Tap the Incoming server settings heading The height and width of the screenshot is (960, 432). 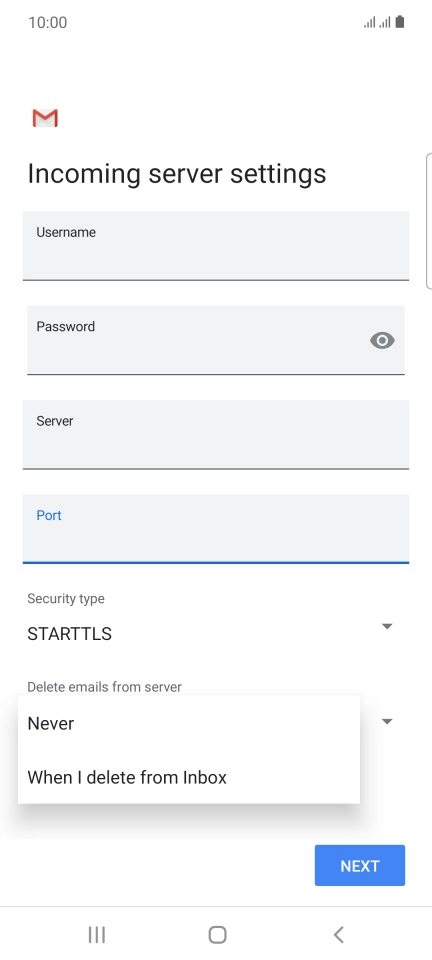point(177,174)
